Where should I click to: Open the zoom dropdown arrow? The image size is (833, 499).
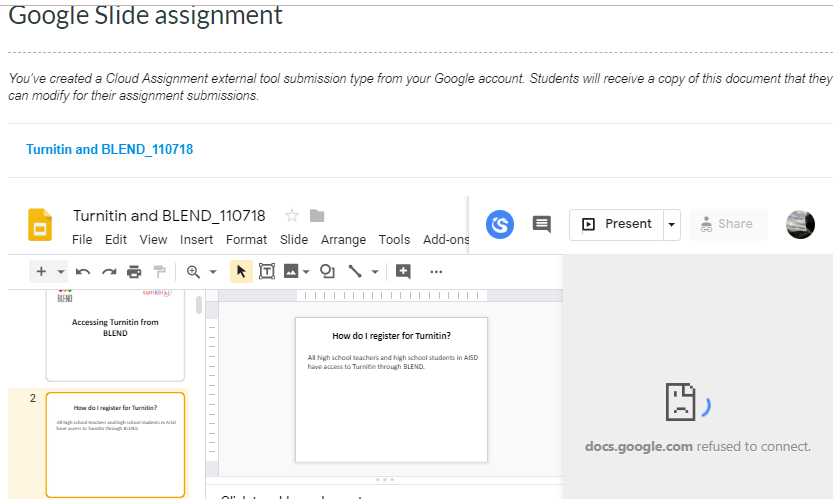click(213, 272)
